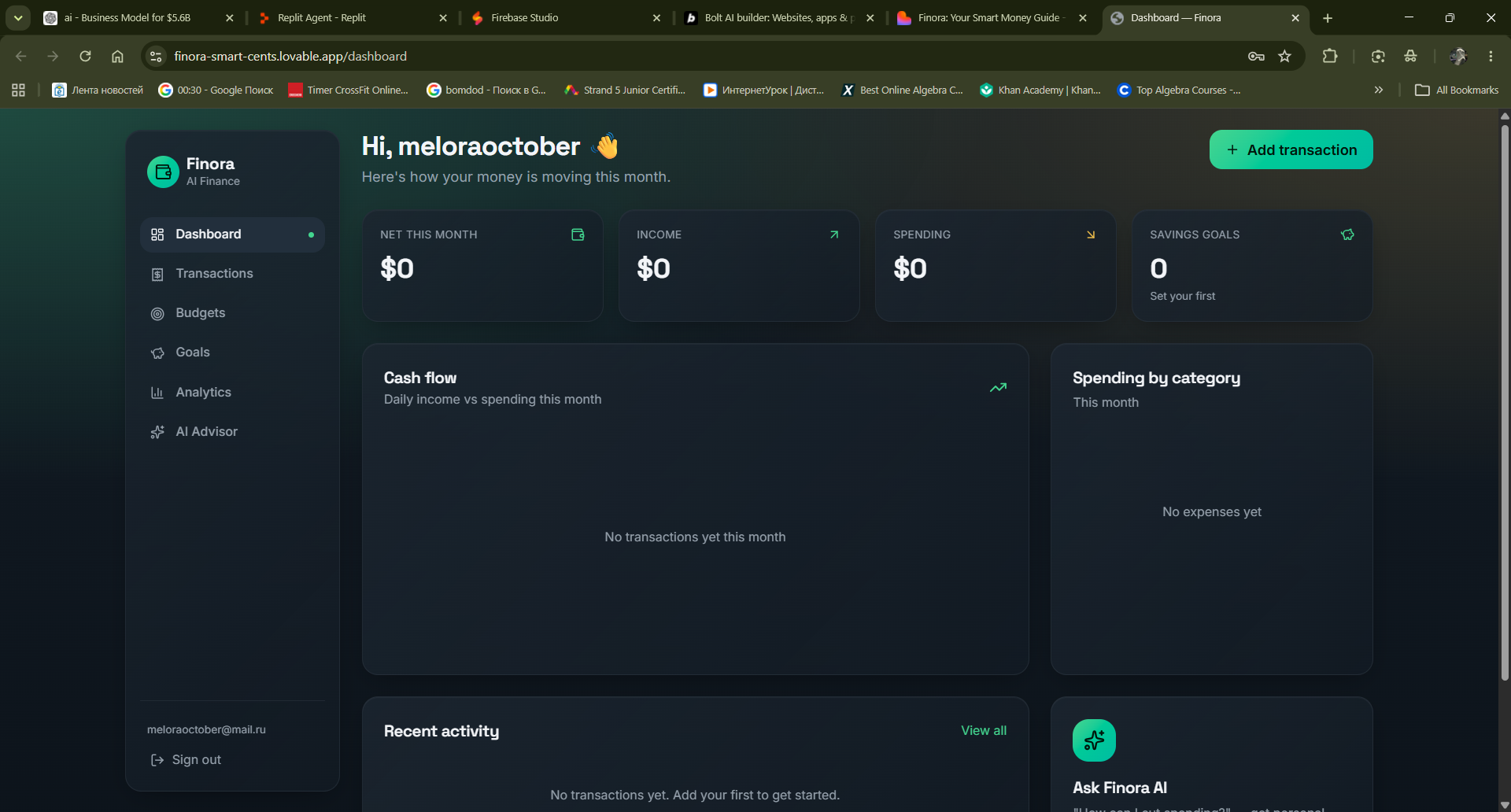Click the Add transaction button
The width and height of the screenshot is (1511, 812).
[1291, 149]
